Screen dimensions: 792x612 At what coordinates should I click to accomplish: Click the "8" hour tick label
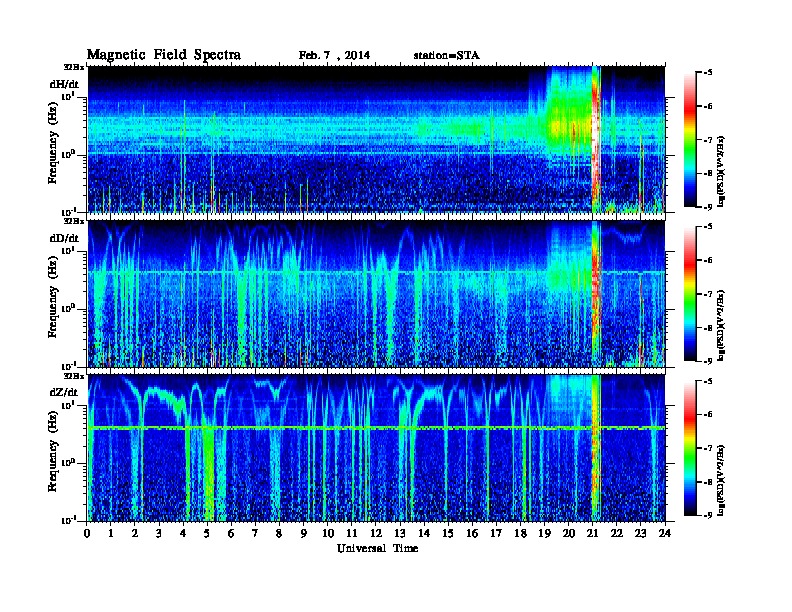tap(279, 534)
